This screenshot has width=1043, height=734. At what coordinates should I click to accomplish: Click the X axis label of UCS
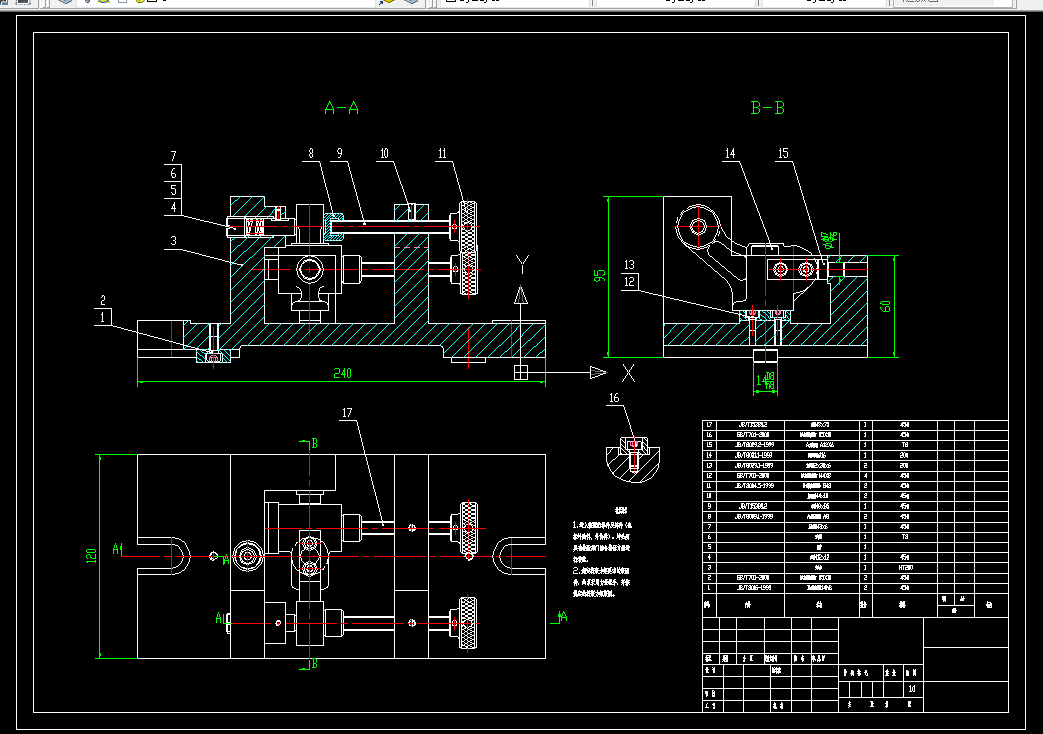[628, 373]
